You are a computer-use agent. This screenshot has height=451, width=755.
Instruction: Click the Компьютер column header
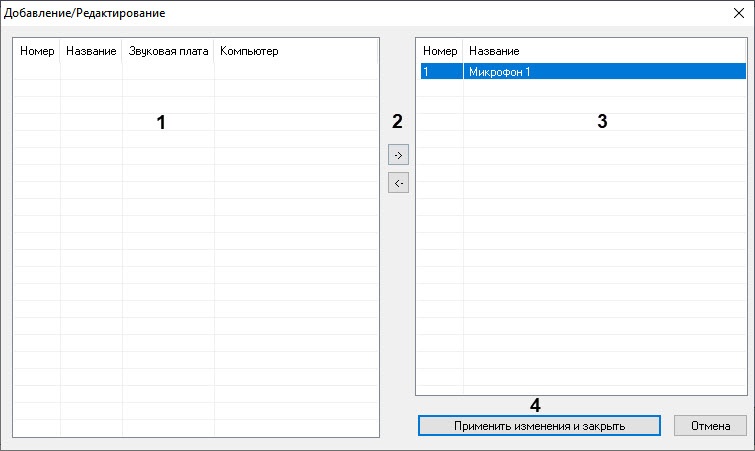(x=248, y=51)
